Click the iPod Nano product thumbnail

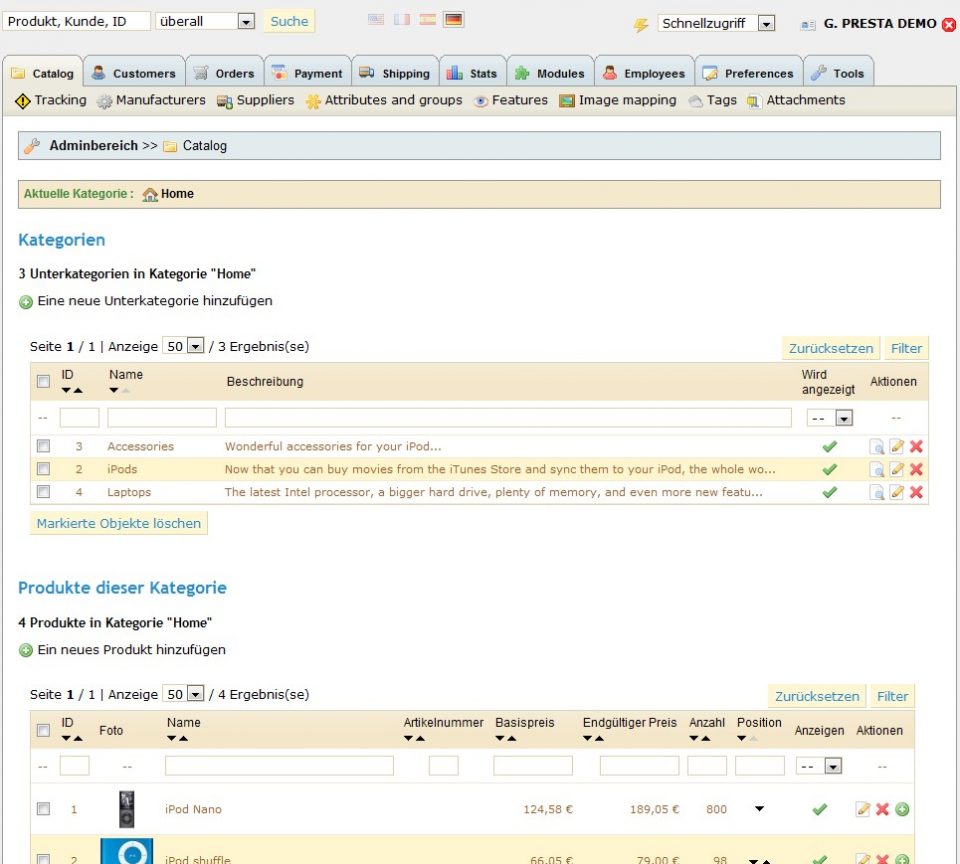coord(126,809)
